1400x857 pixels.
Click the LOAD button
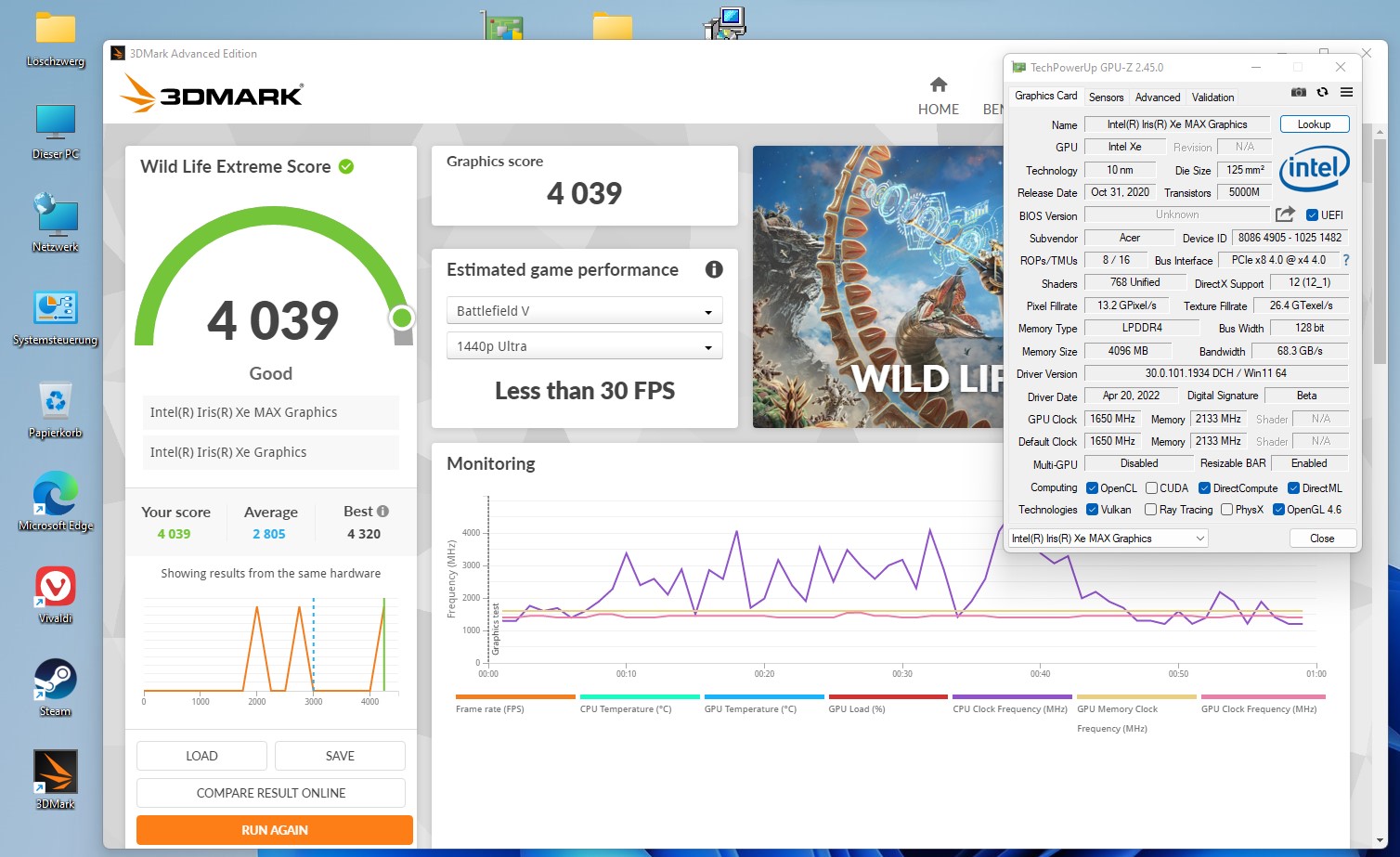[201, 756]
